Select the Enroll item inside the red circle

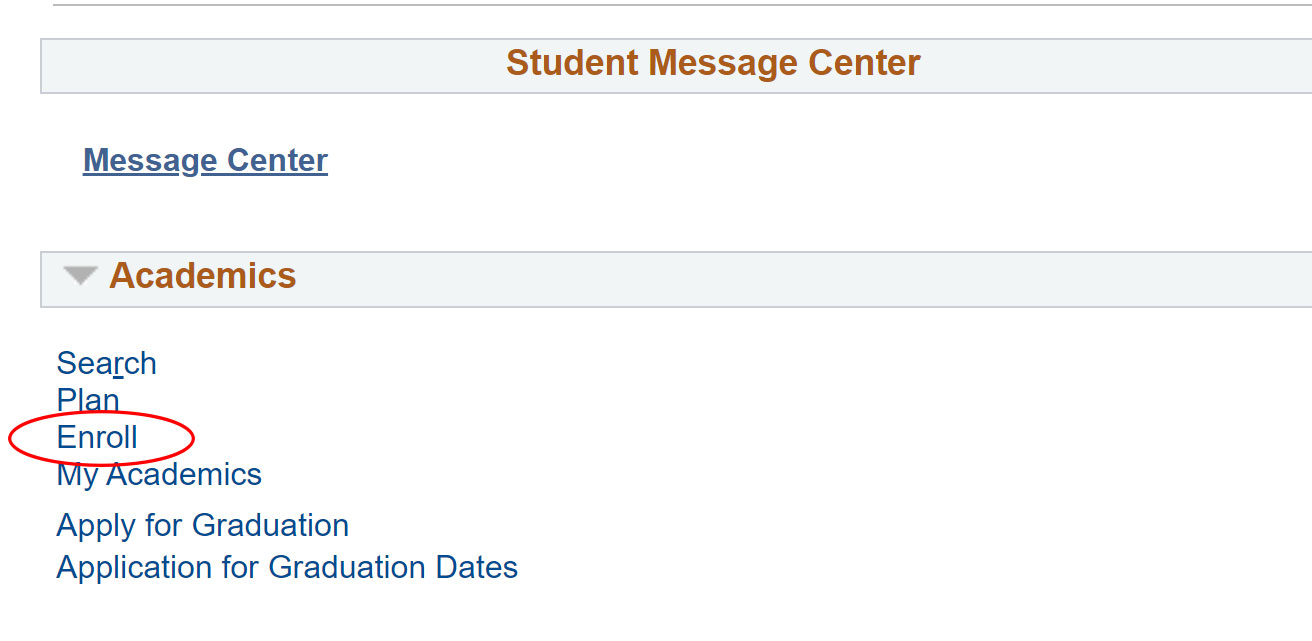click(x=97, y=437)
